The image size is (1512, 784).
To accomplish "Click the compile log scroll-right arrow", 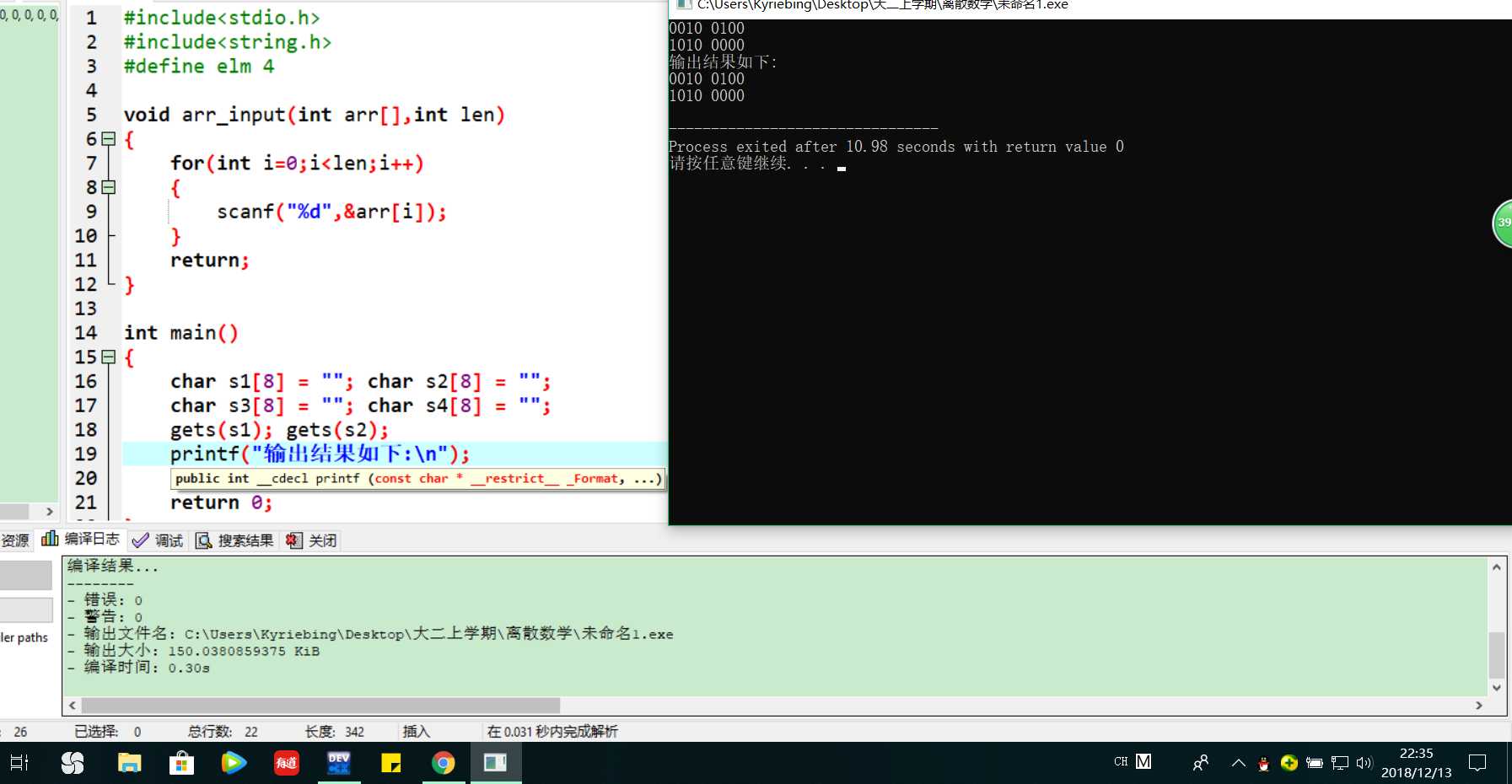I will pos(1479,705).
